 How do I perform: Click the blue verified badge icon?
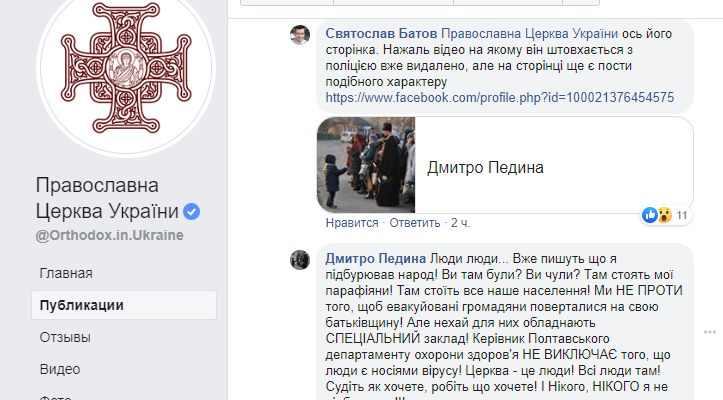point(191,212)
